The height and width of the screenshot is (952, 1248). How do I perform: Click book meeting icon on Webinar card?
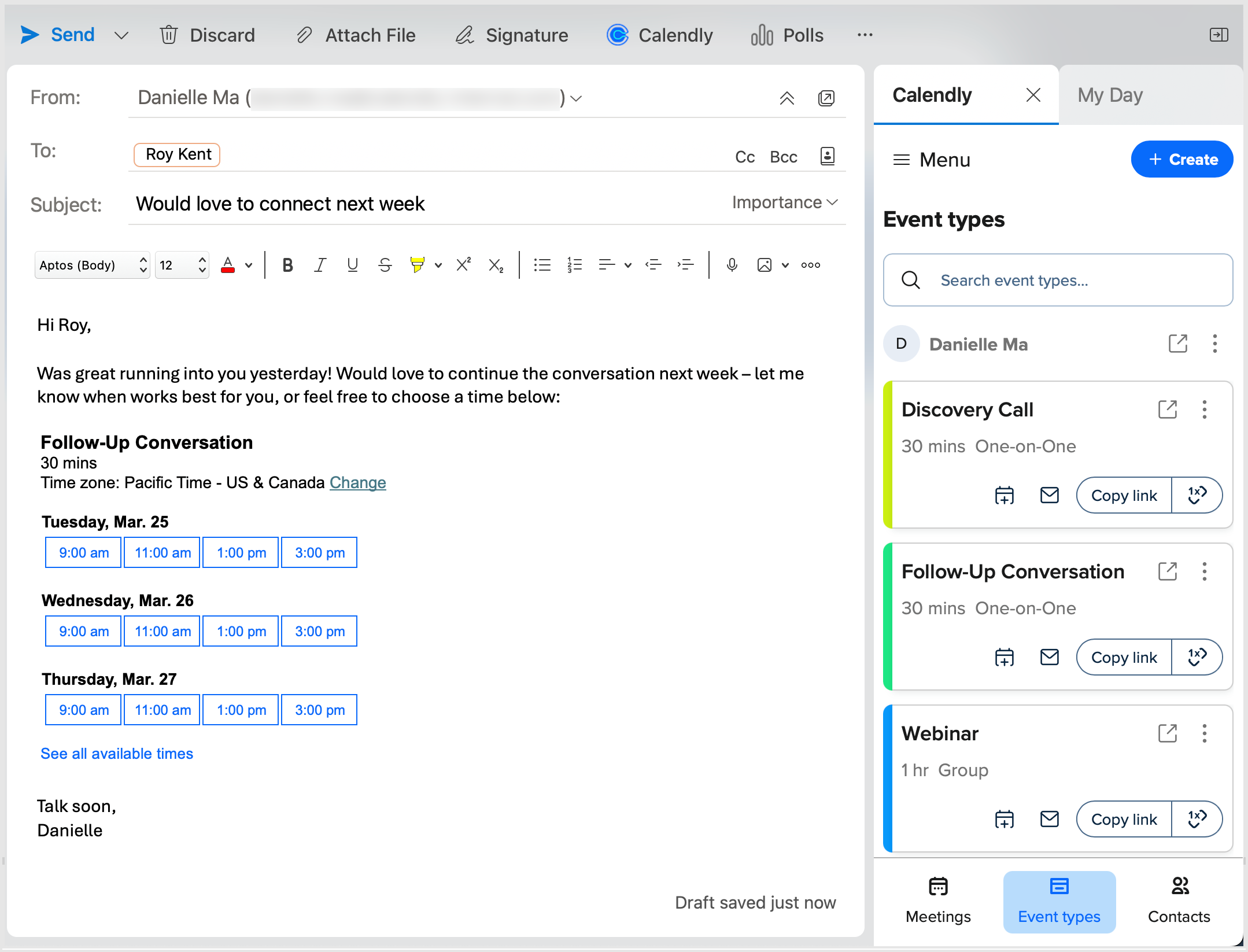pos(1004,819)
